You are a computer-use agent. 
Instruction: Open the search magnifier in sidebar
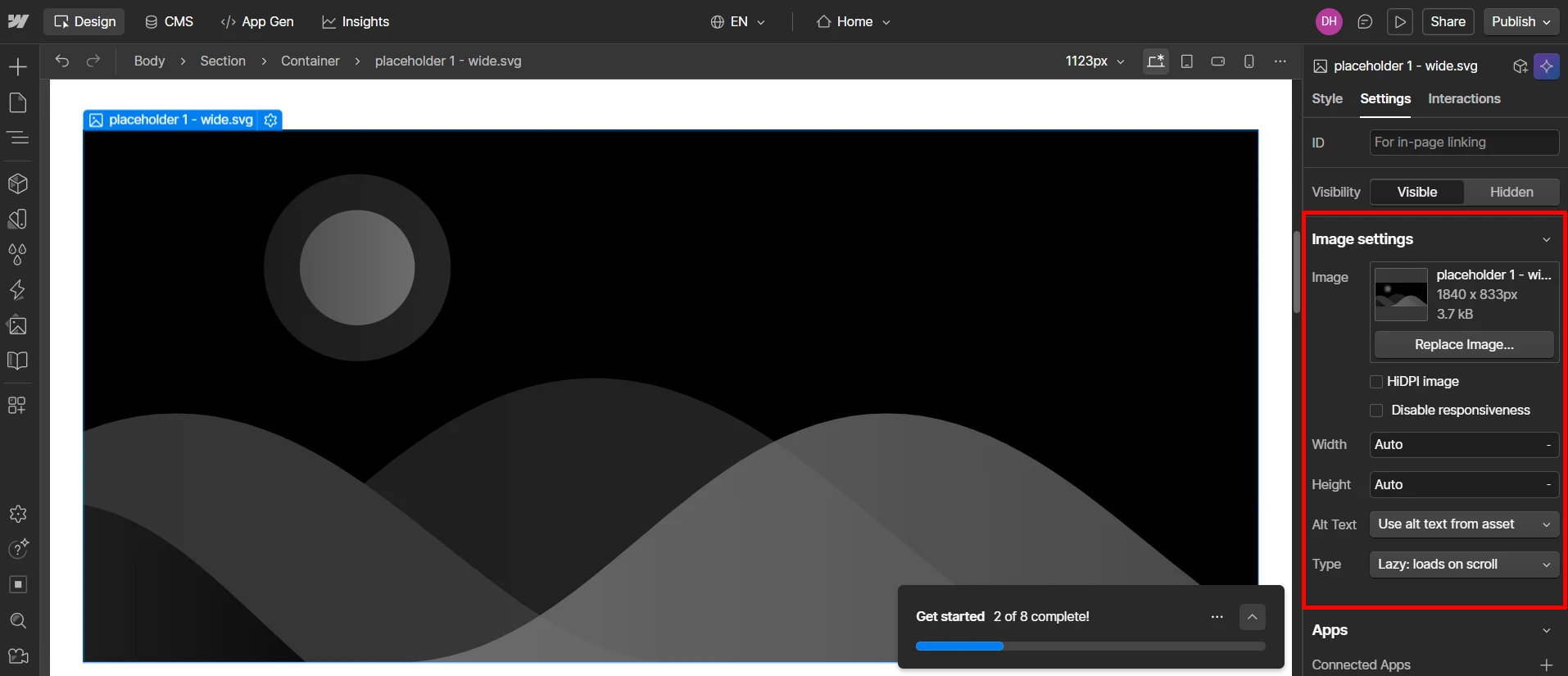tap(18, 620)
